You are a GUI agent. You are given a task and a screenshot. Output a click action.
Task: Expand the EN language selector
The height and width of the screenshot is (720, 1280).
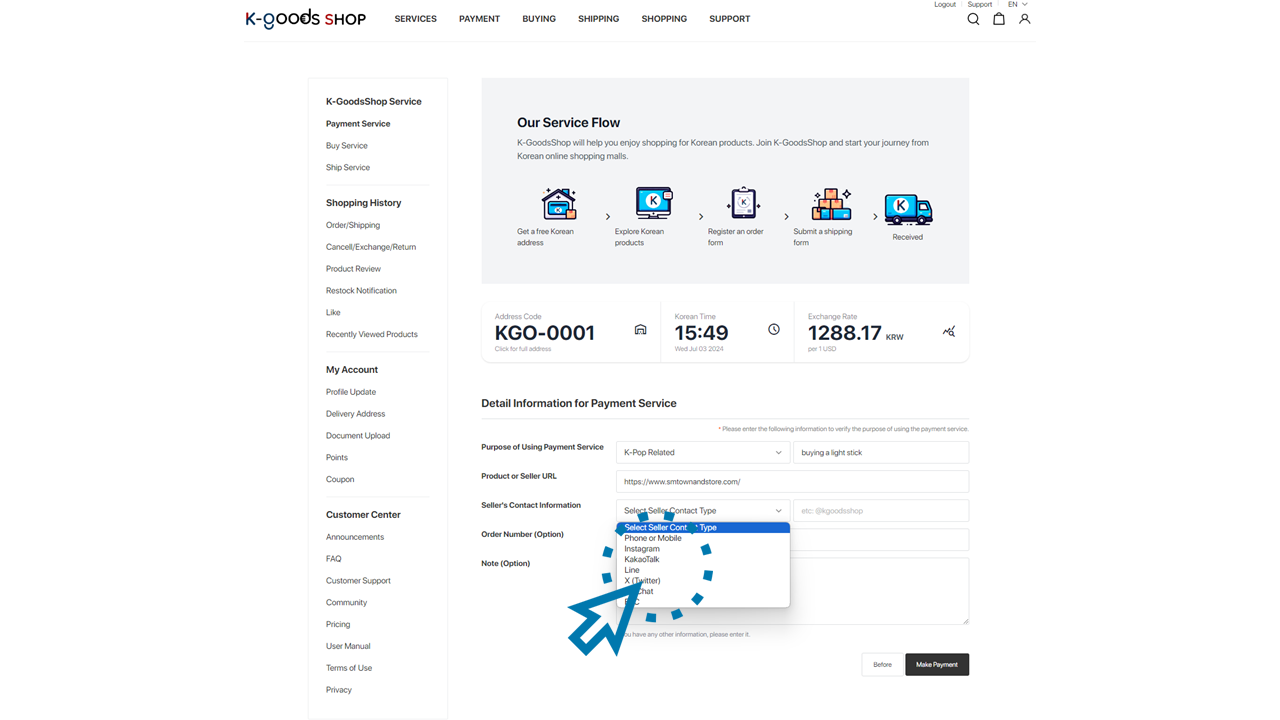(x=1017, y=5)
